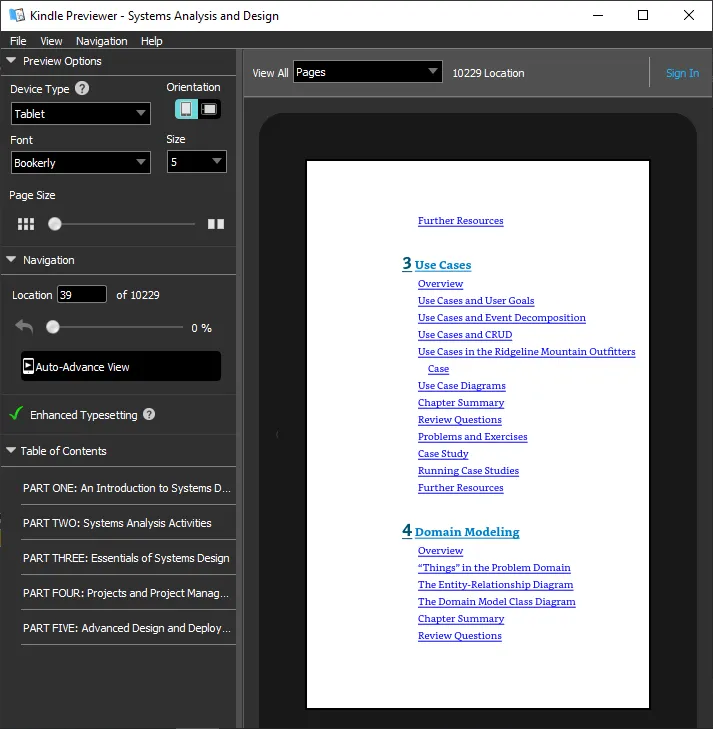The width and height of the screenshot is (713, 729).
Task: Click the two-page page size icon
Action: coord(216,224)
